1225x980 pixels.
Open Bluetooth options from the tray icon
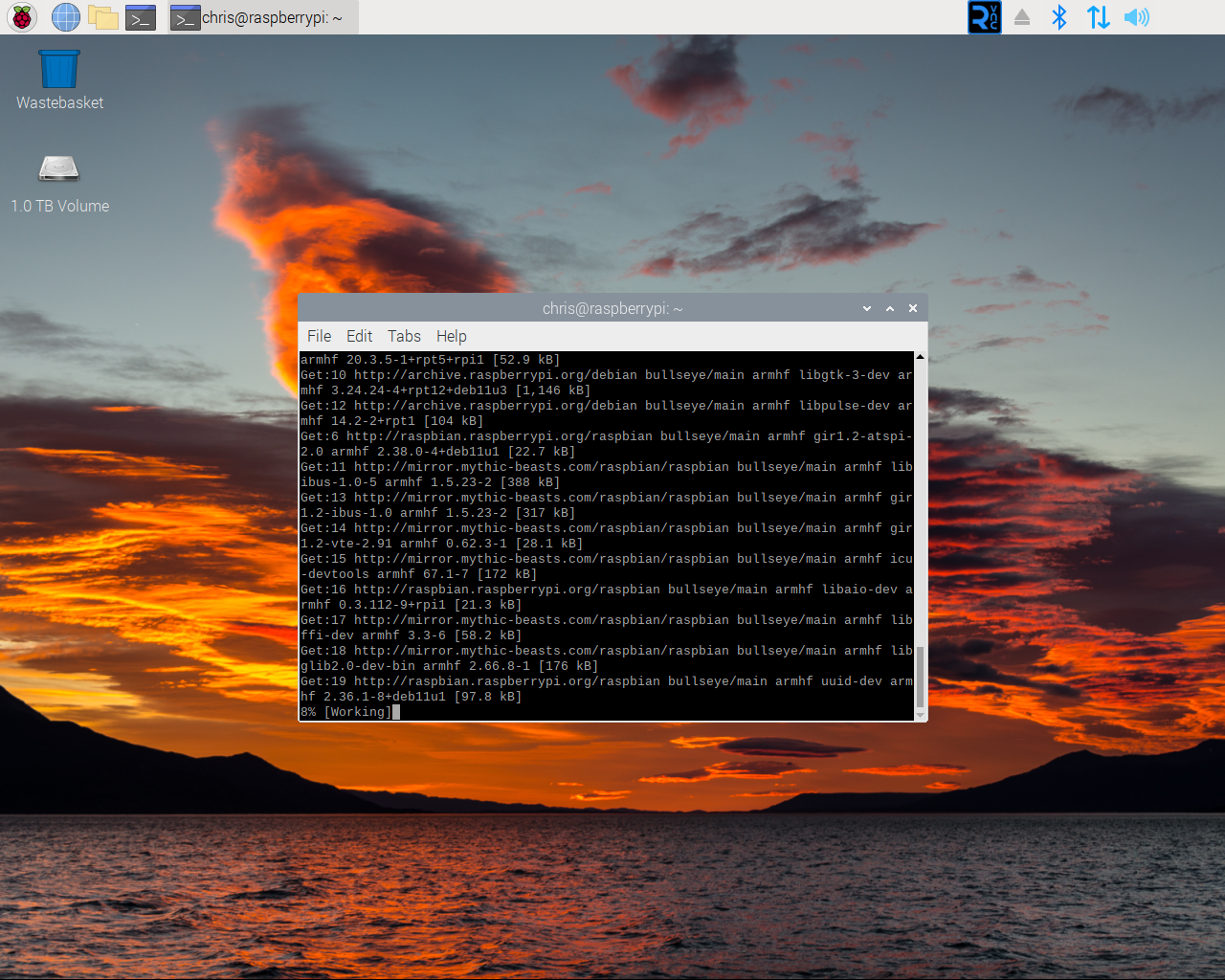click(1059, 16)
